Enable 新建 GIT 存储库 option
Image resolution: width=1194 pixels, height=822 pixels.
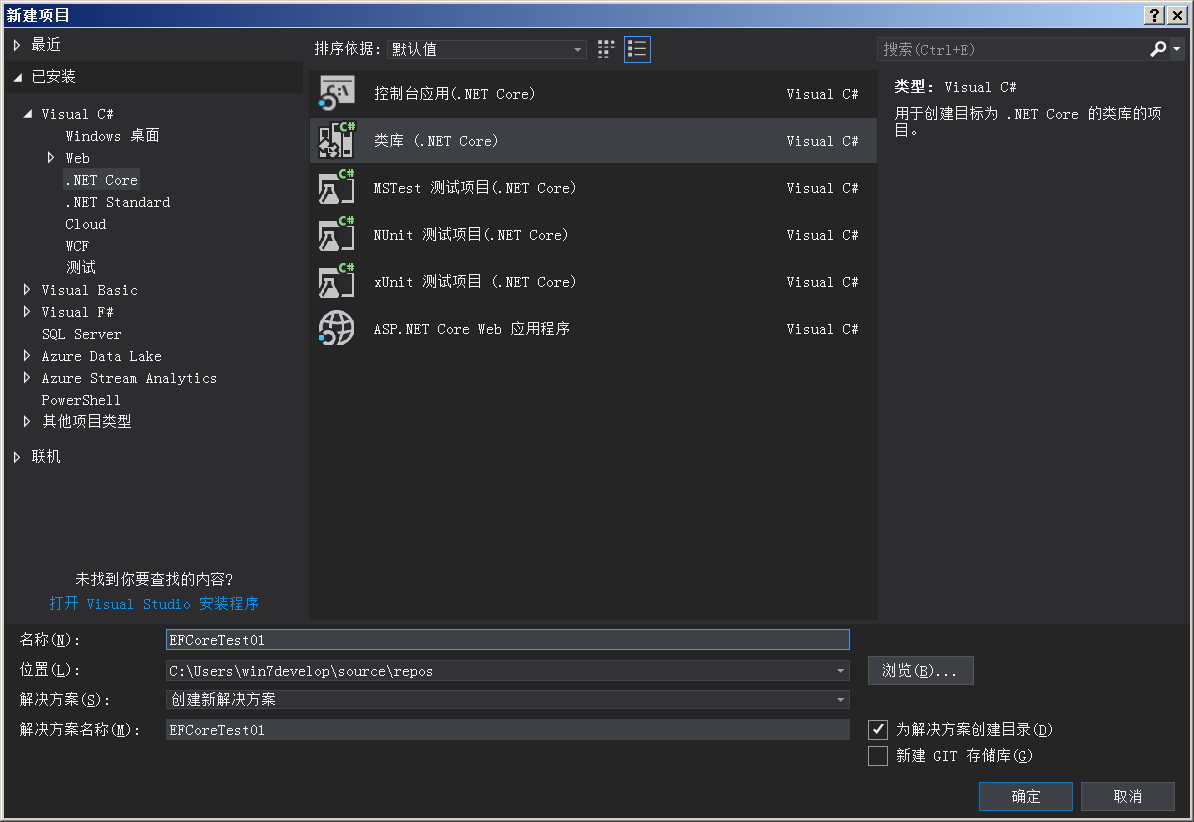(878, 756)
